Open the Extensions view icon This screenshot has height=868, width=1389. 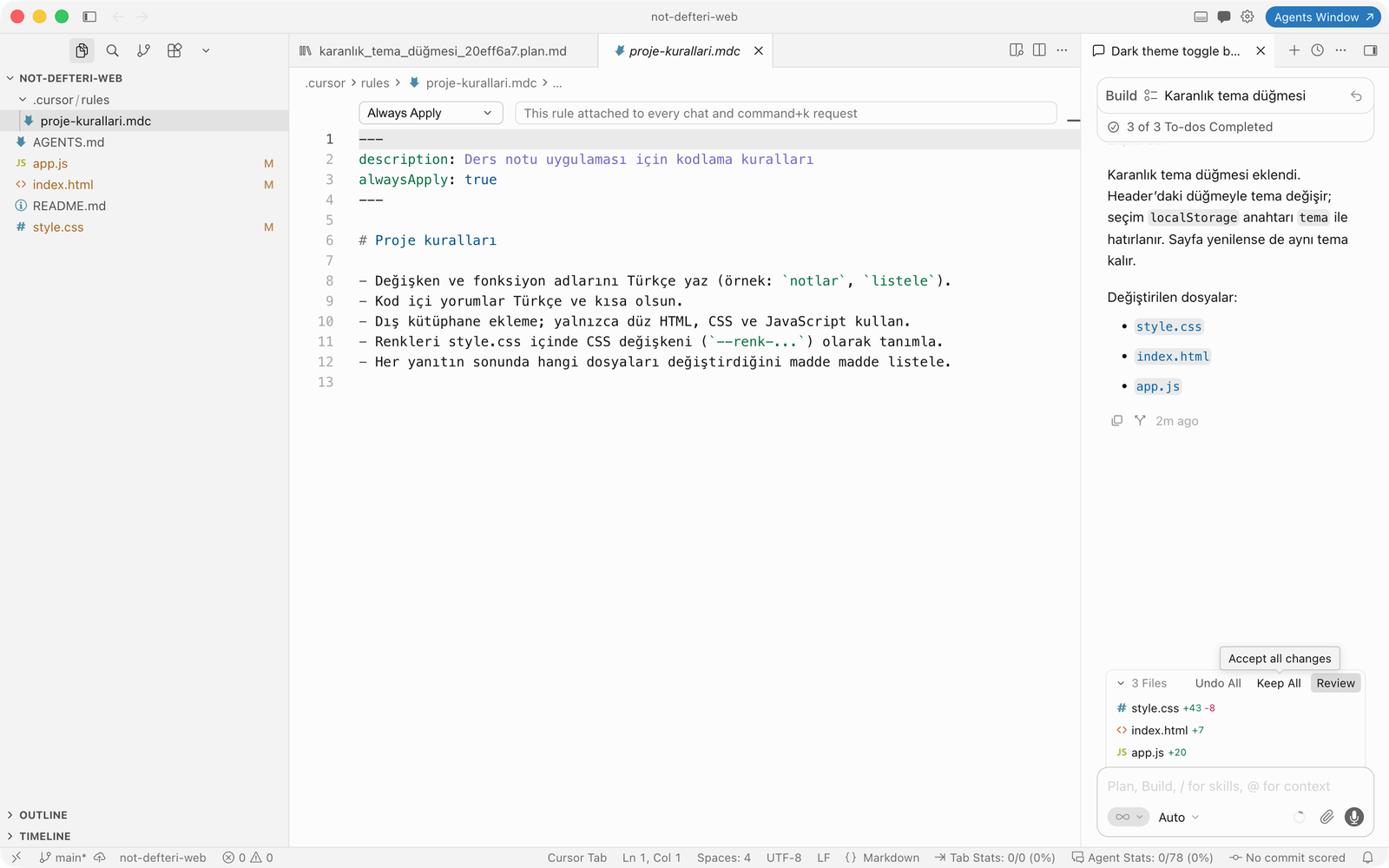click(x=174, y=50)
